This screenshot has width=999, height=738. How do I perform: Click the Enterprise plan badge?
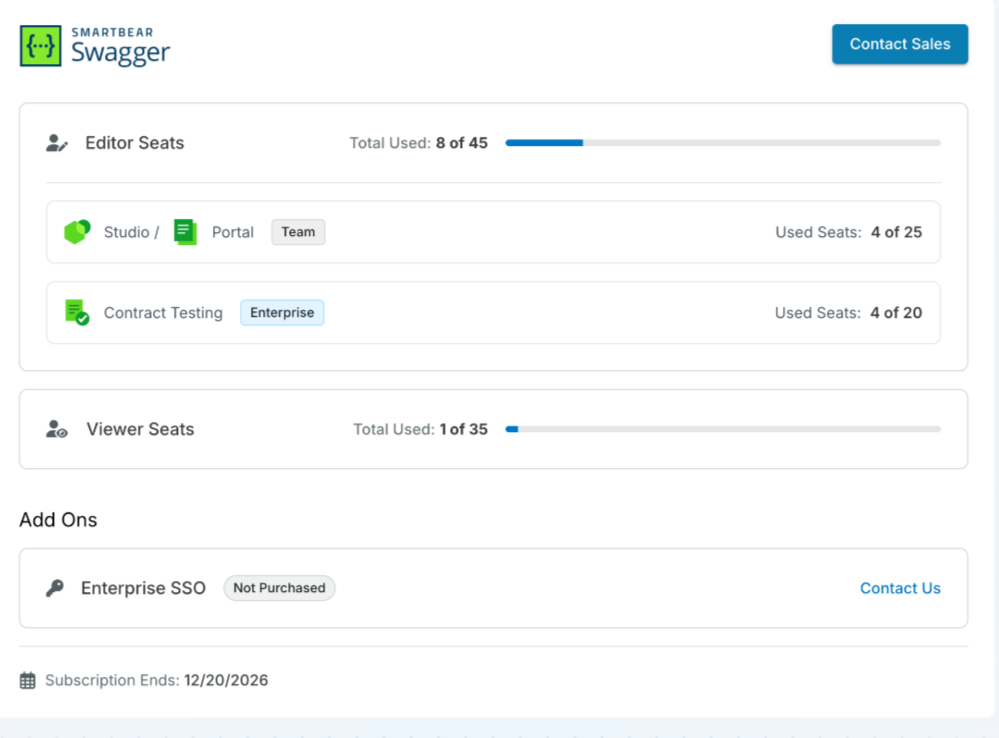click(x=282, y=312)
